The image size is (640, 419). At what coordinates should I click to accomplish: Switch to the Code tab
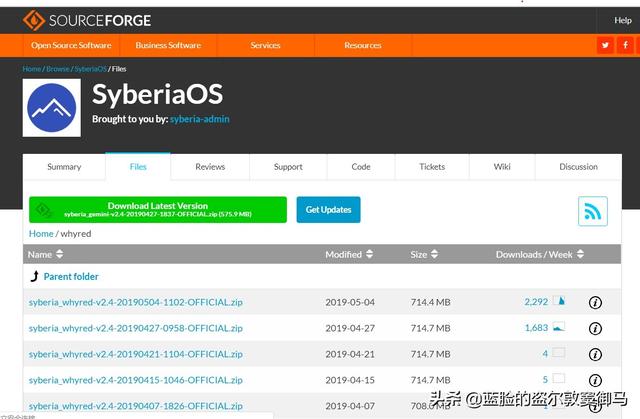(x=361, y=166)
